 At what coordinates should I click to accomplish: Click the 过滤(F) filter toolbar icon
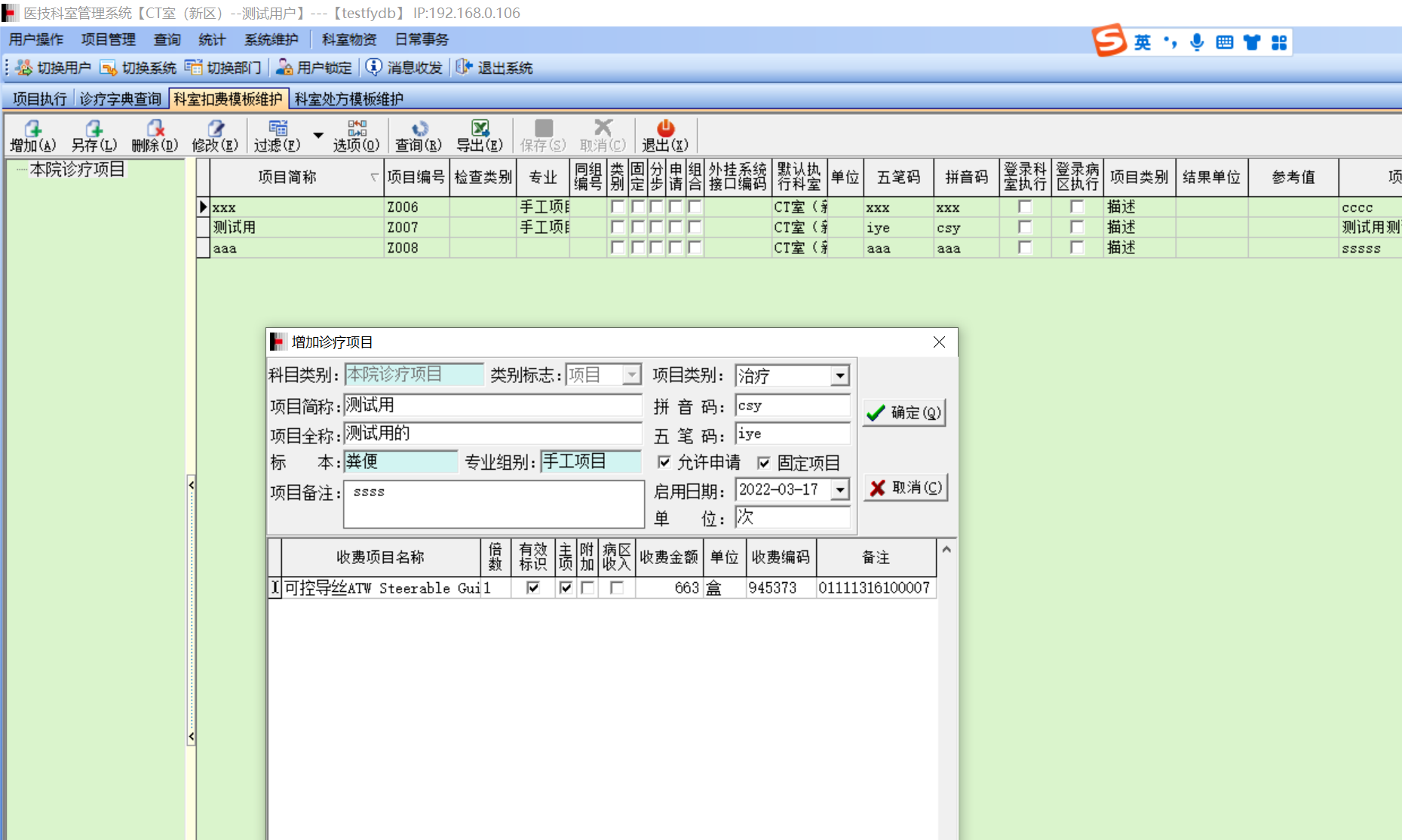click(278, 129)
